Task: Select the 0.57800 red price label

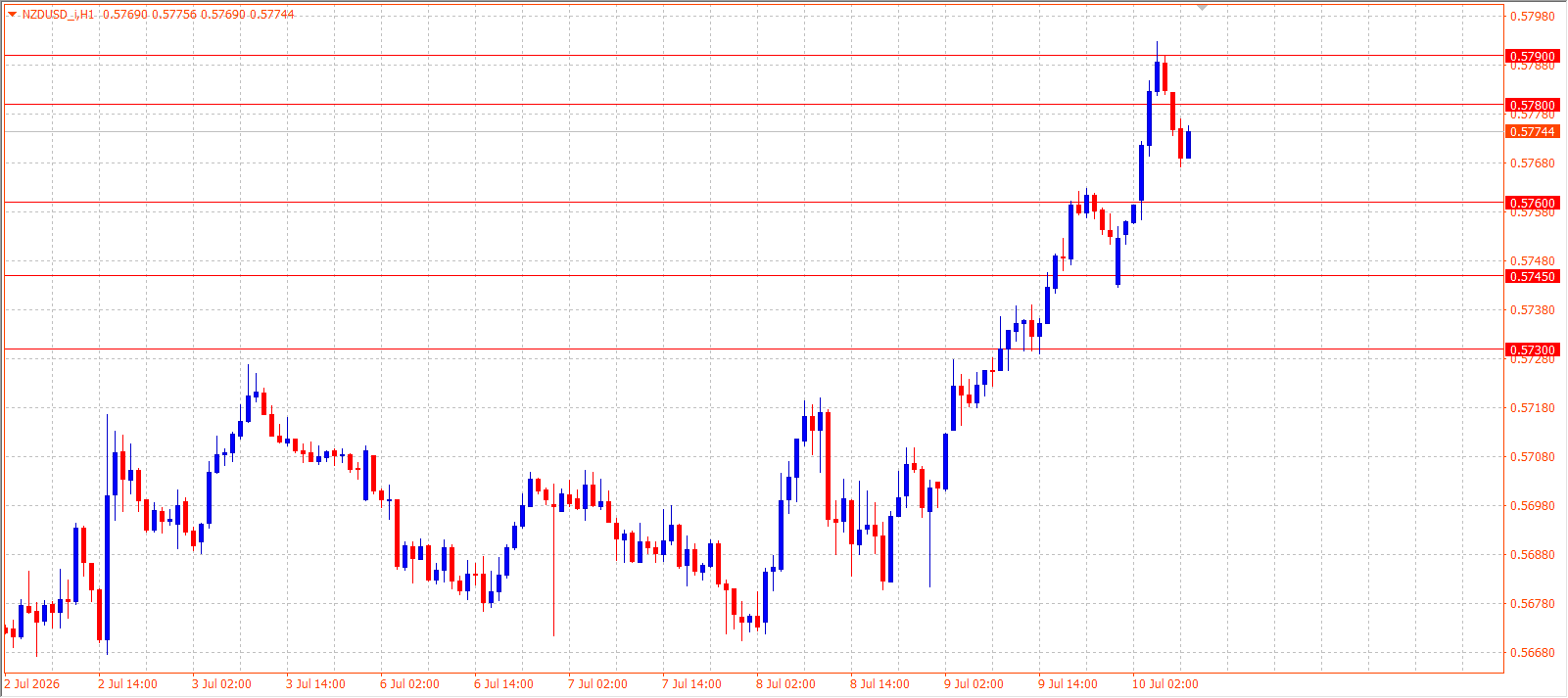Action: [1532, 105]
